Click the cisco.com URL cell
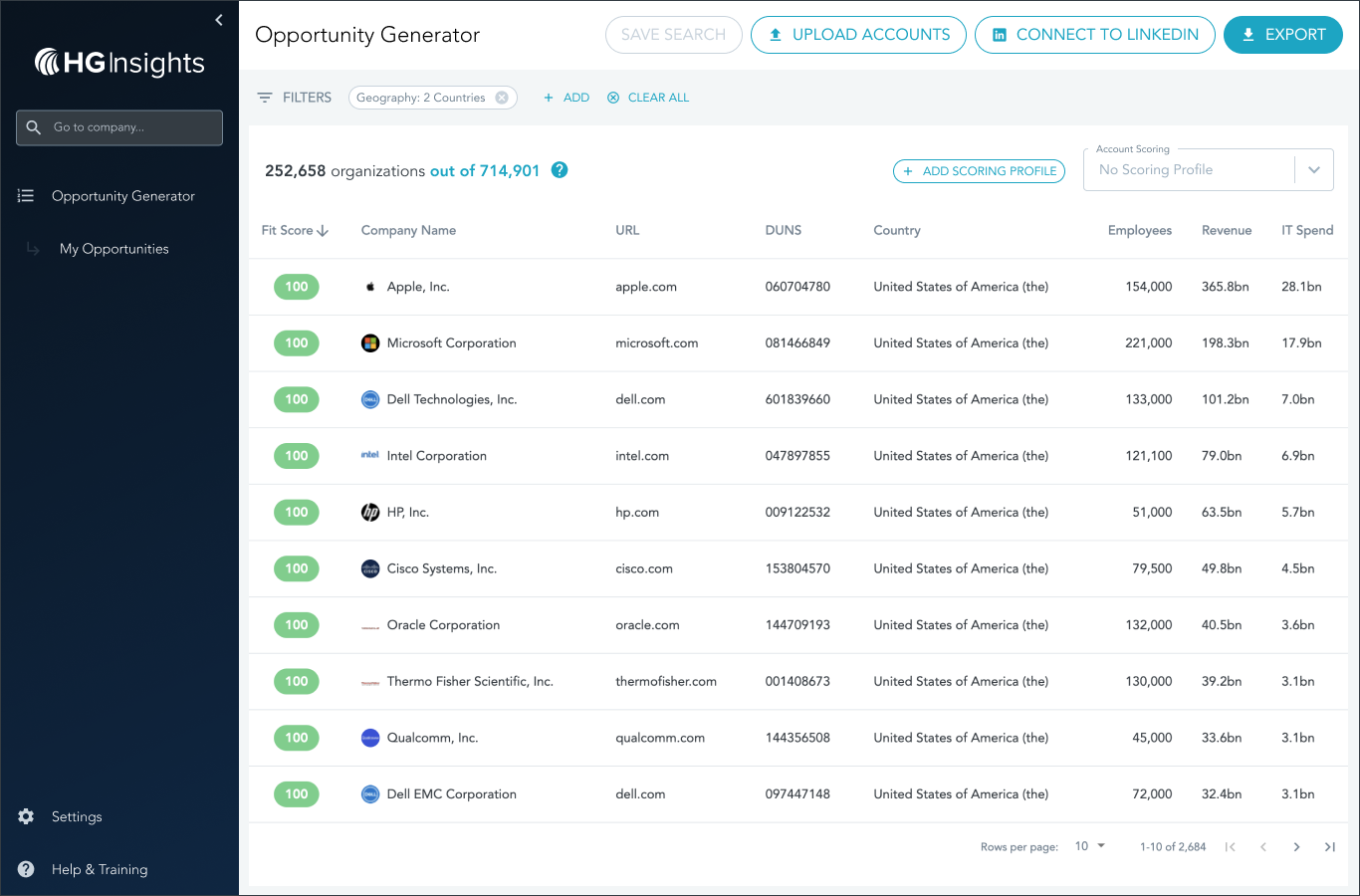The height and width of the screenshot is (896, 1360). (644, 569)
